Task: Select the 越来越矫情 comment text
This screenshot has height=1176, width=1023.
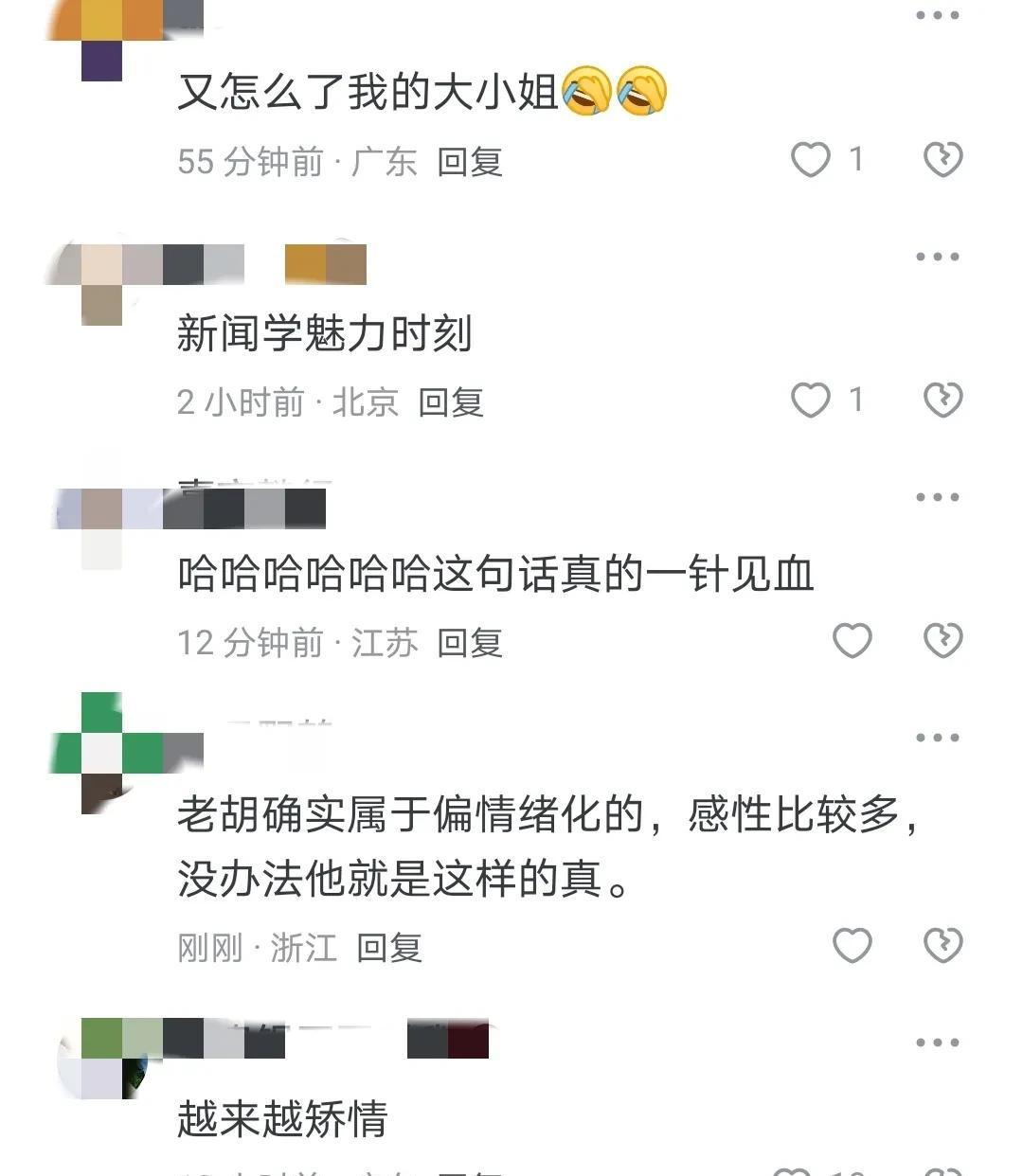Action: tap(282, 1118)
